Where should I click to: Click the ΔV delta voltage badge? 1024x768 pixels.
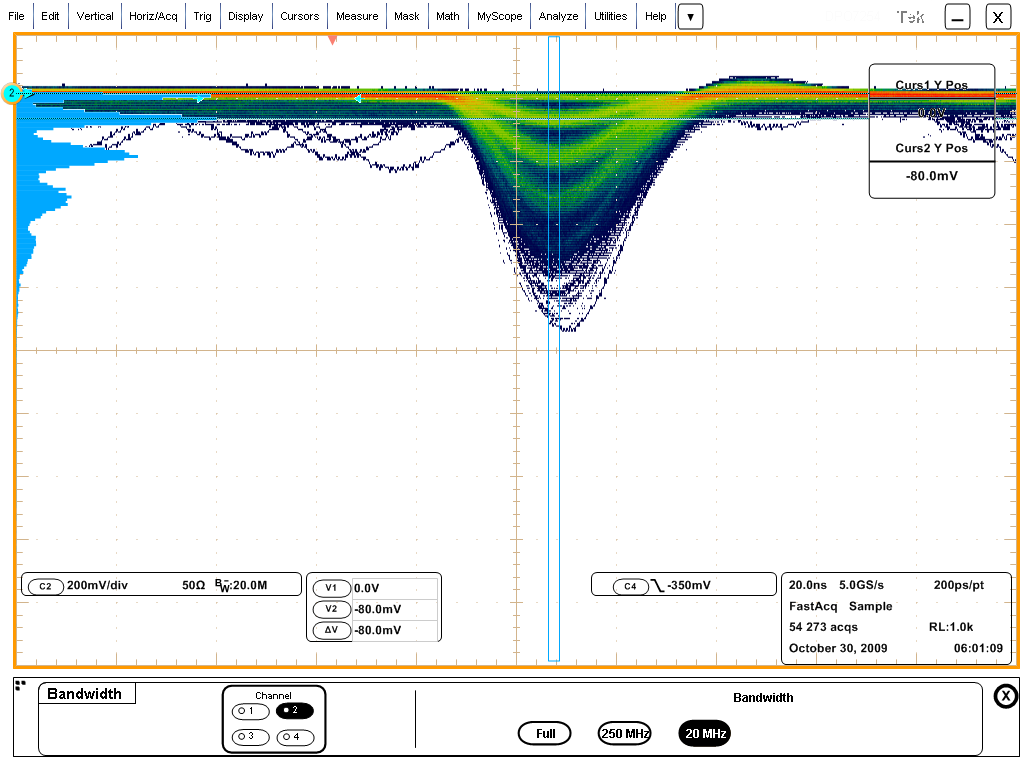tap(331, 630)
